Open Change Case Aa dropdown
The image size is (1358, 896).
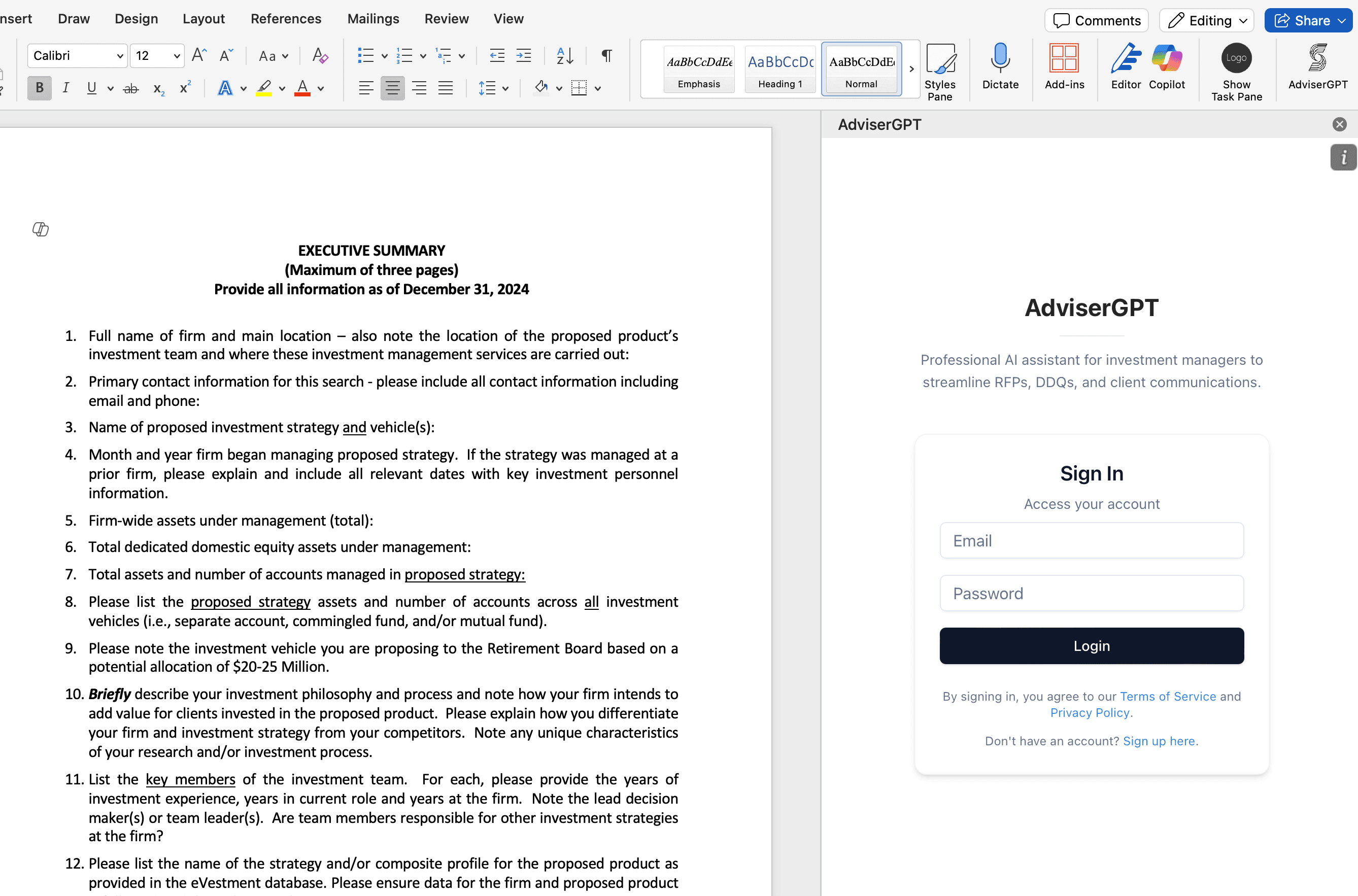coord(273,56)
